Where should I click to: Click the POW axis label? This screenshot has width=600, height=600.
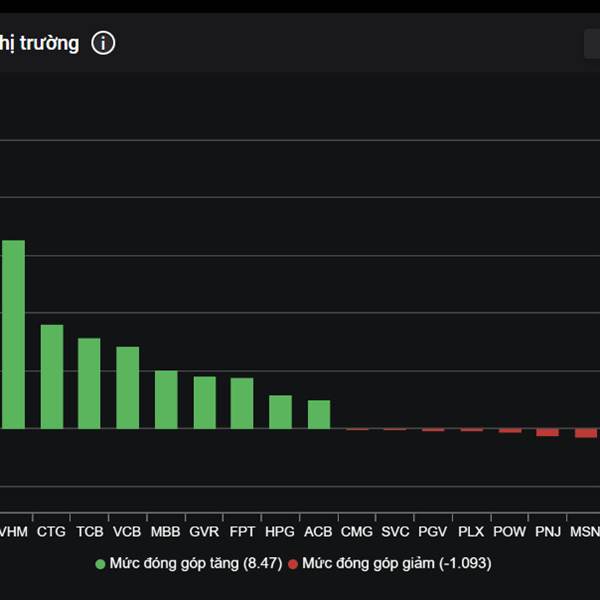click(x=509, y=532)
